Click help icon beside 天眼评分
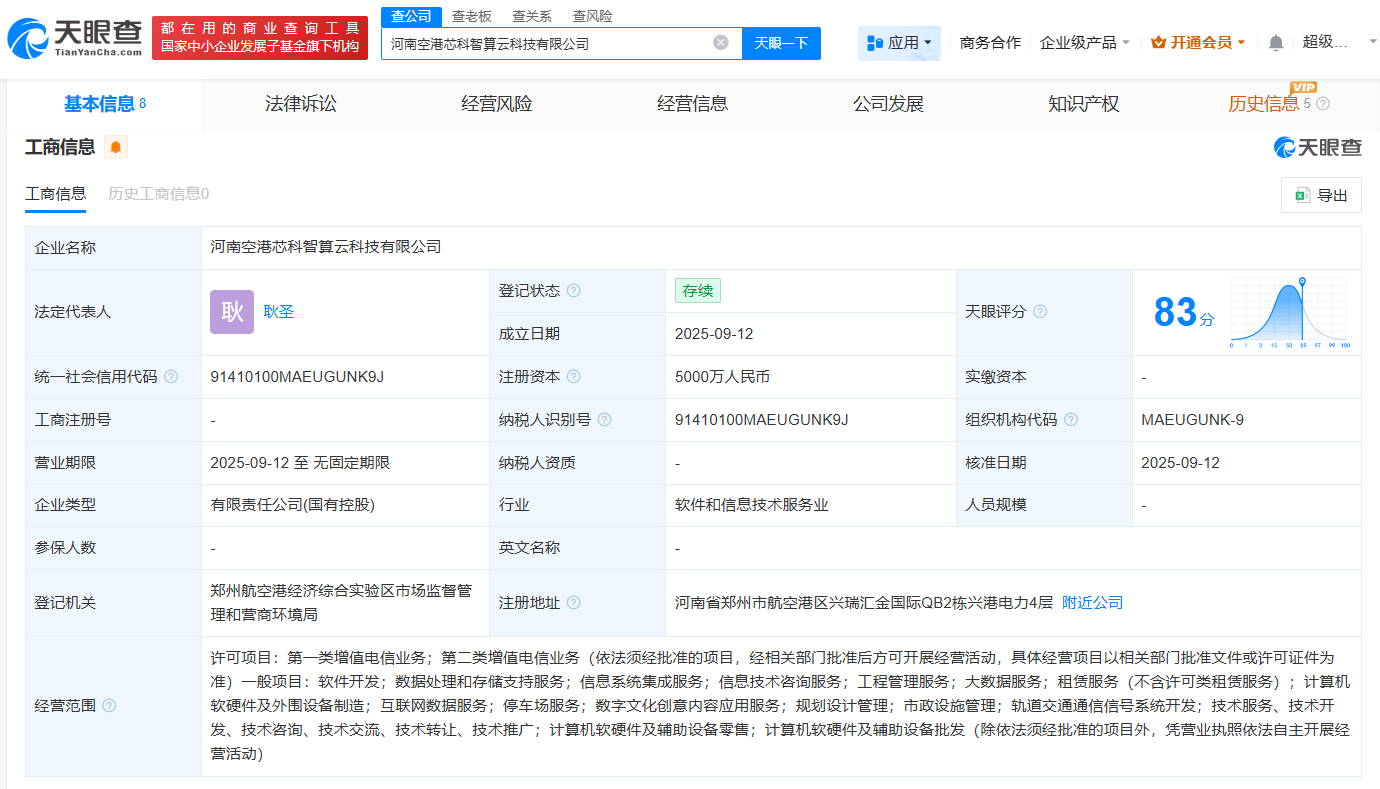This screenshot has width=1380, height=789. [1040, 311]
